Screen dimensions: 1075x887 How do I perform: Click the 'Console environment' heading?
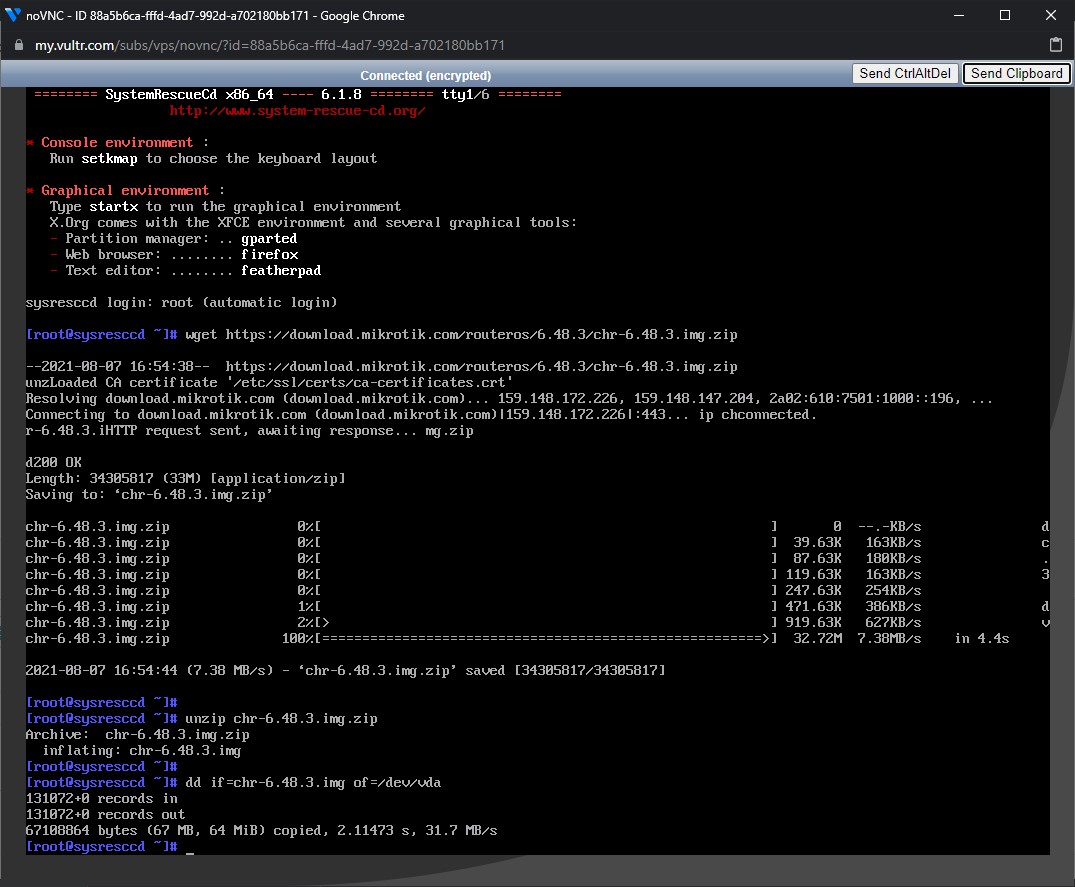click(117, 143)
